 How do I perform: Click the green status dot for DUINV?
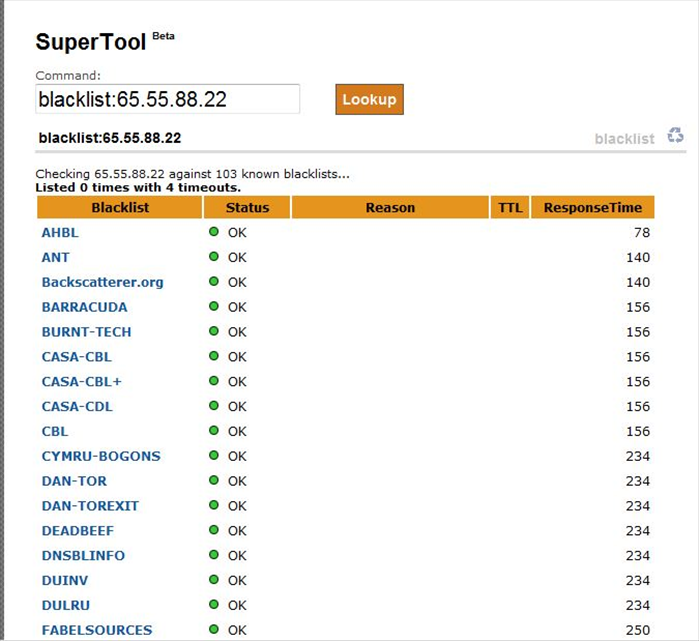[x=214, y=580]
